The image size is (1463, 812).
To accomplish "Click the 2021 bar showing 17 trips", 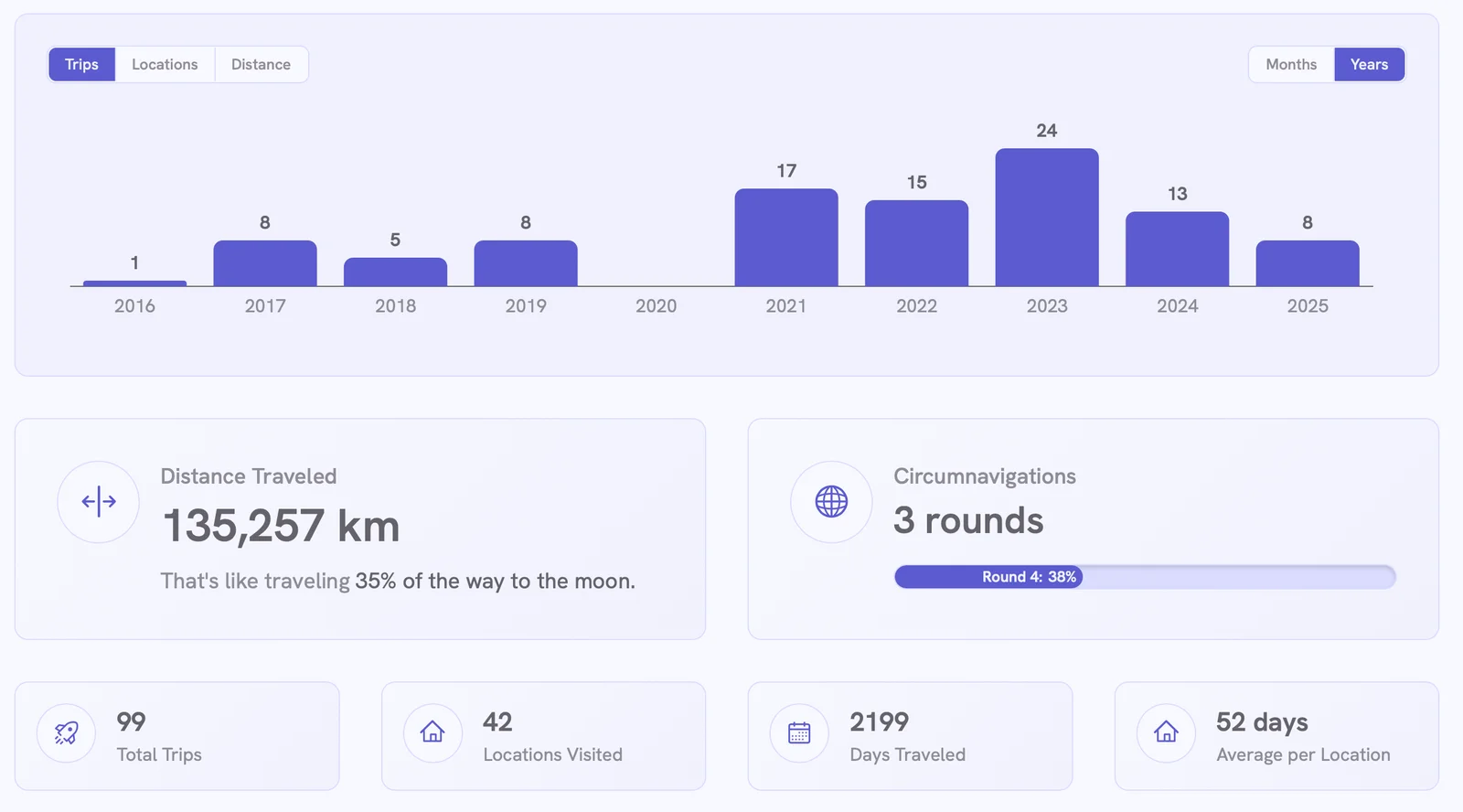I will 786,238.
